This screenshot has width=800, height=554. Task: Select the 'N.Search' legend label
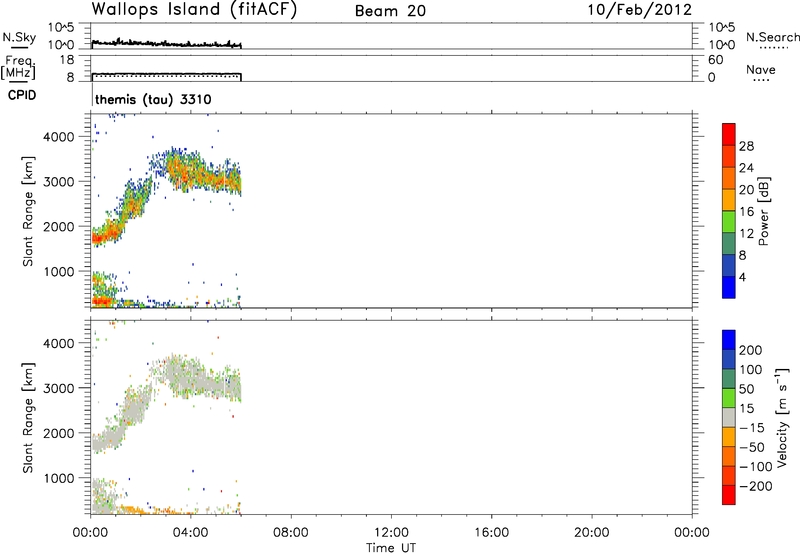pos(772,37)
